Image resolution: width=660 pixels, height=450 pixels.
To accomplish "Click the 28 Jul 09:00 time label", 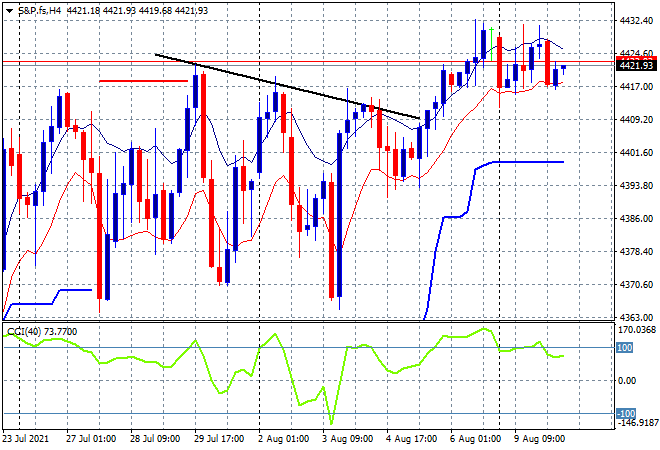I will (155, 439).
